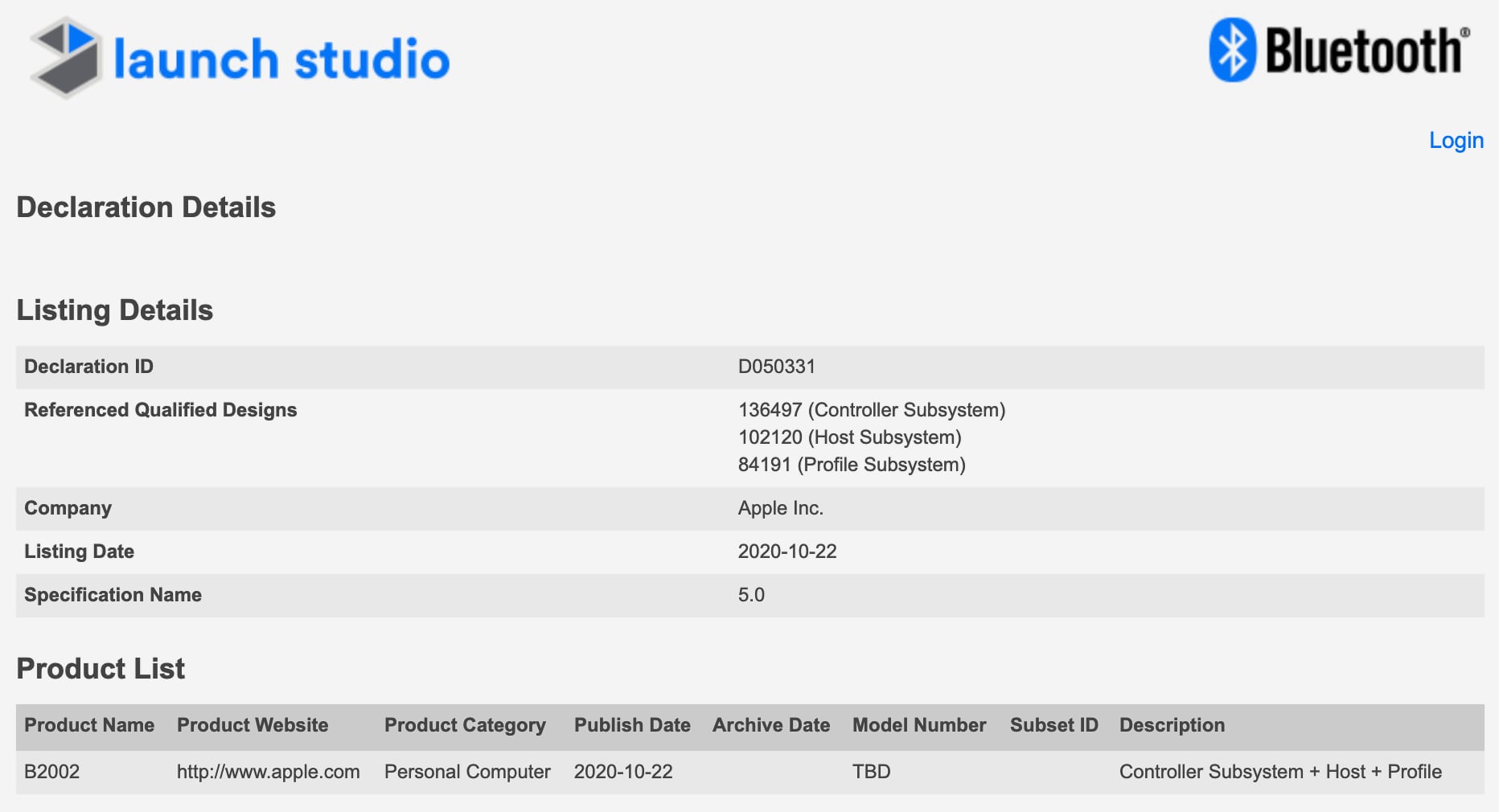Click the Archive Date column header
Viewport: 1499px width, 812px height.
pos(771,725)
